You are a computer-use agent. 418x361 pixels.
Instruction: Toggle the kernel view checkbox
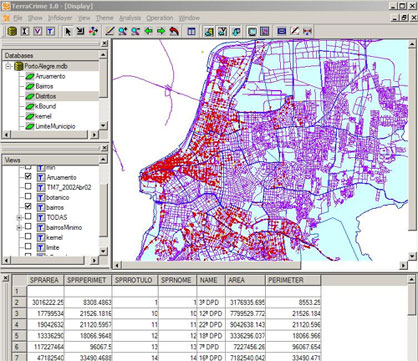coord(28,236)
